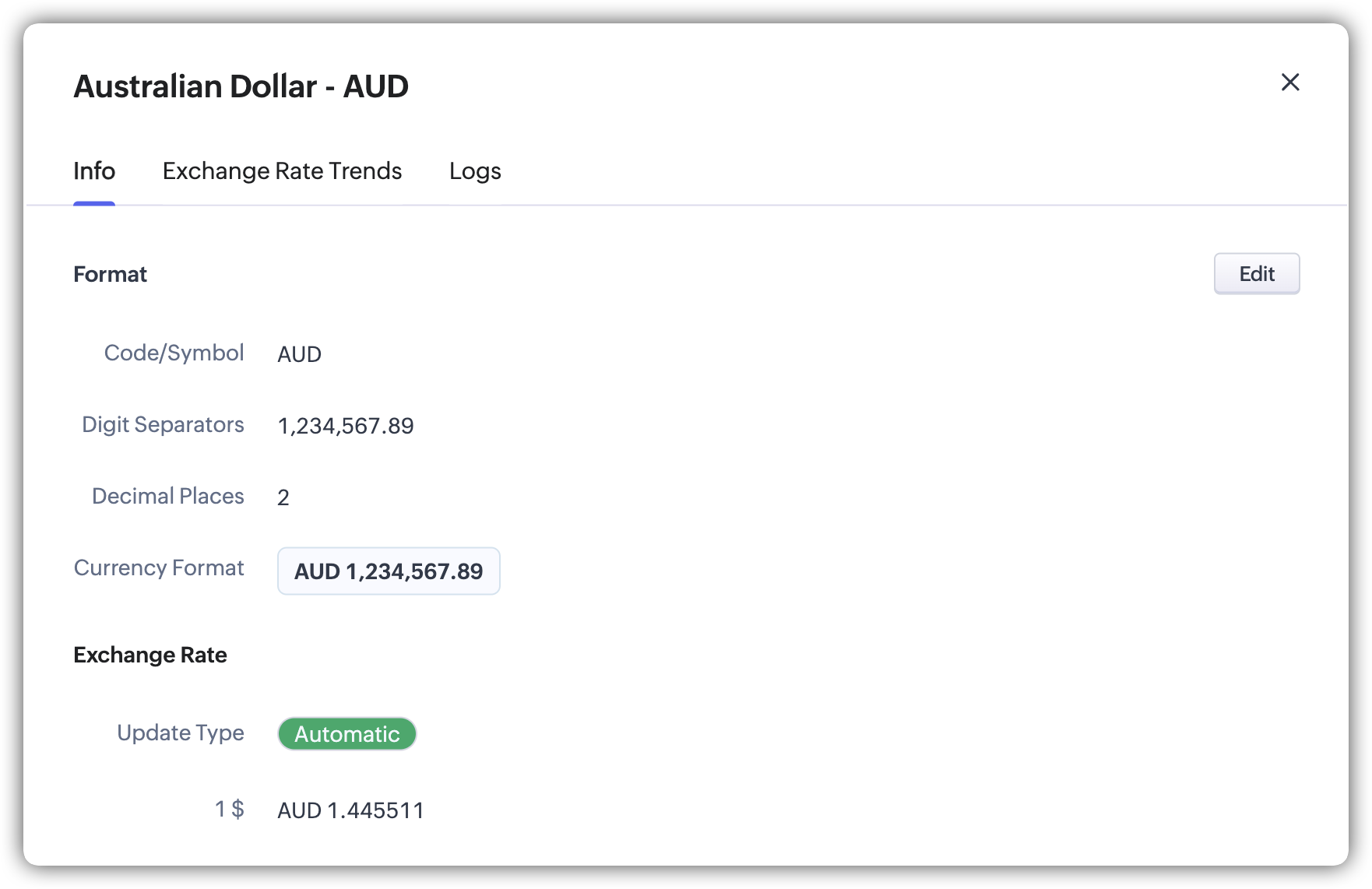This screenshot has width=1372, height=889.
Task: Select the 1,234,567.89 digit separators value
Action: [x=346, y=426]
